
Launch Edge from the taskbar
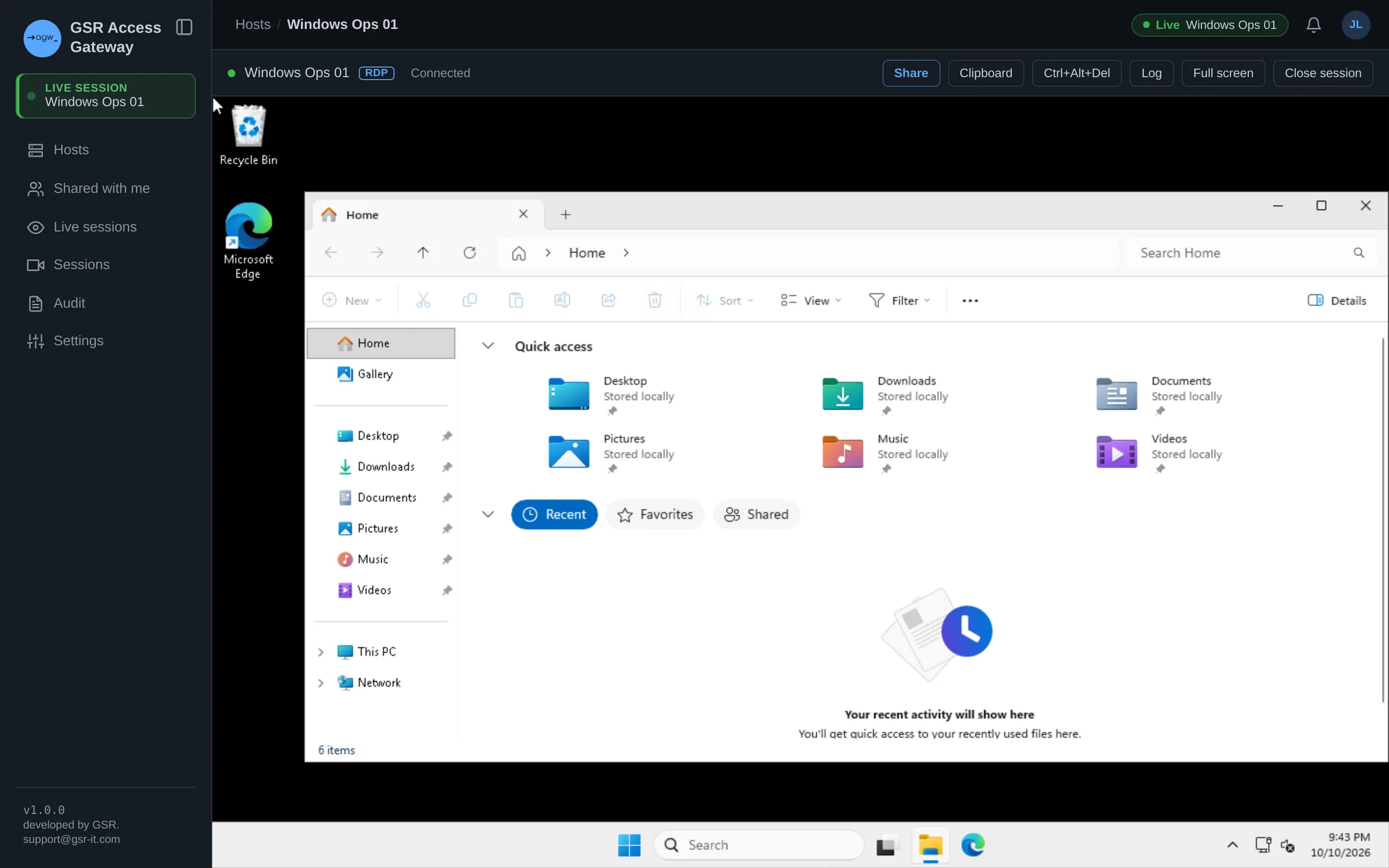pos(973,845)
